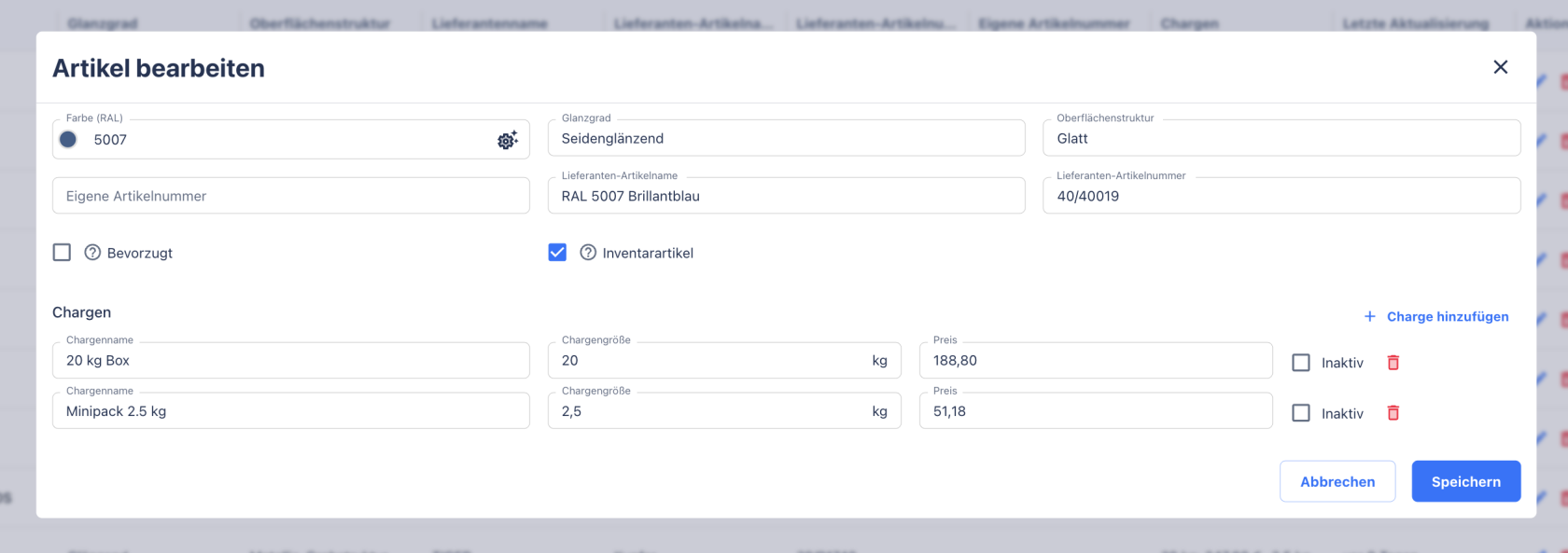The image size is (1568, 553).
Task: Select the Lieferanten-Artikelnummer field with 40/40019
Action: [x=1281, y=196]
